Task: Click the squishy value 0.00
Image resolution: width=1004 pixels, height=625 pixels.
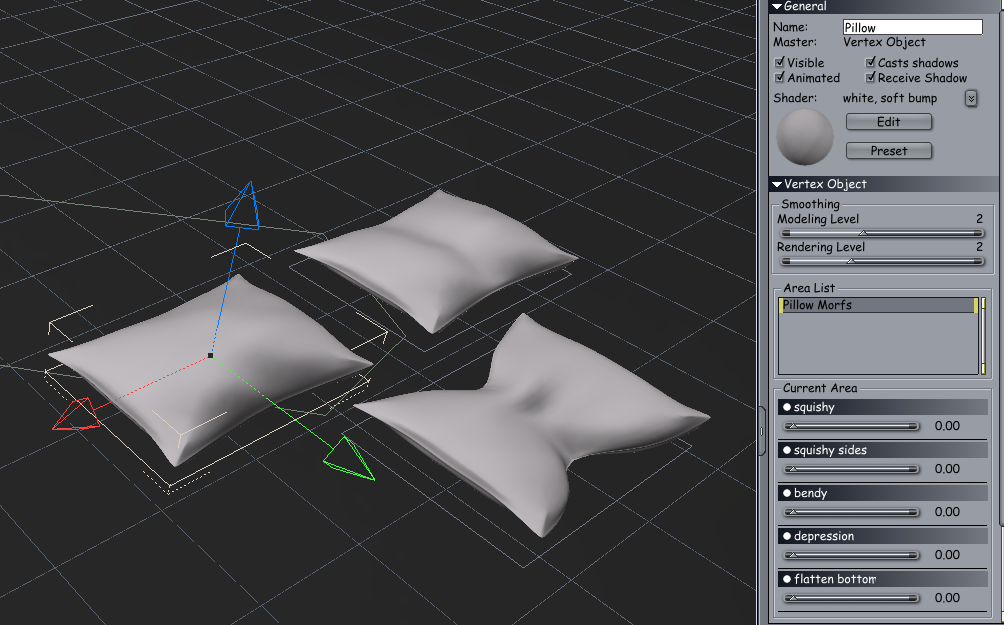Action: pos(947,426)
